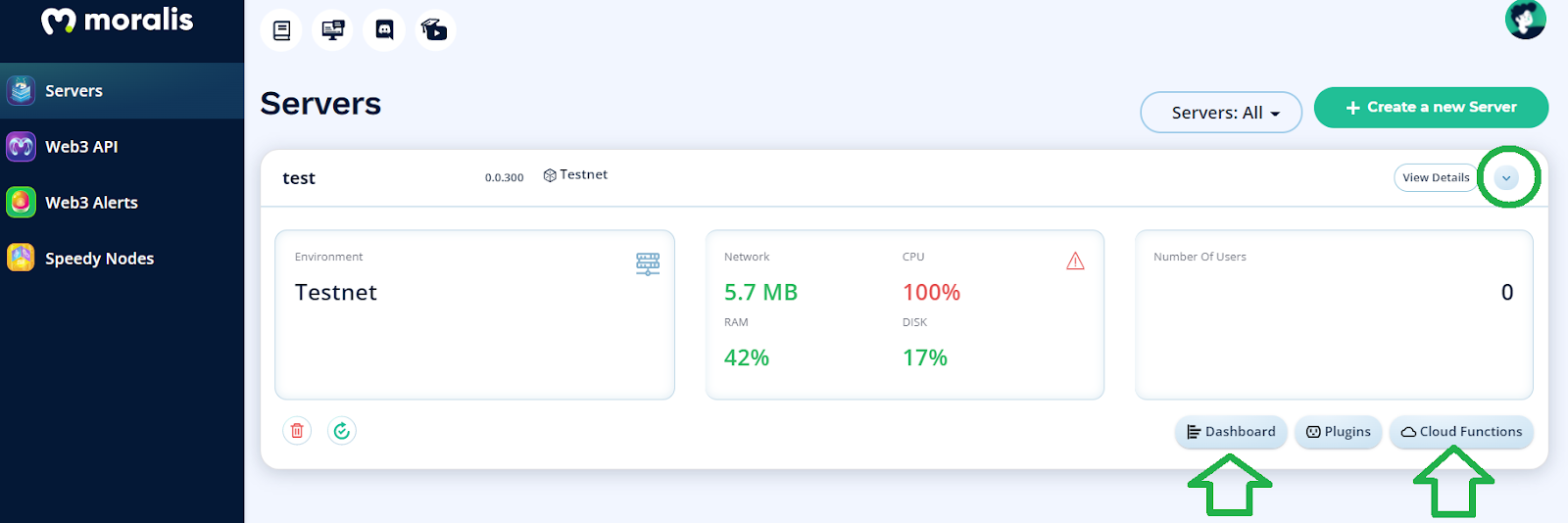Click the Number Of Users label

(x=1200, y=257)
